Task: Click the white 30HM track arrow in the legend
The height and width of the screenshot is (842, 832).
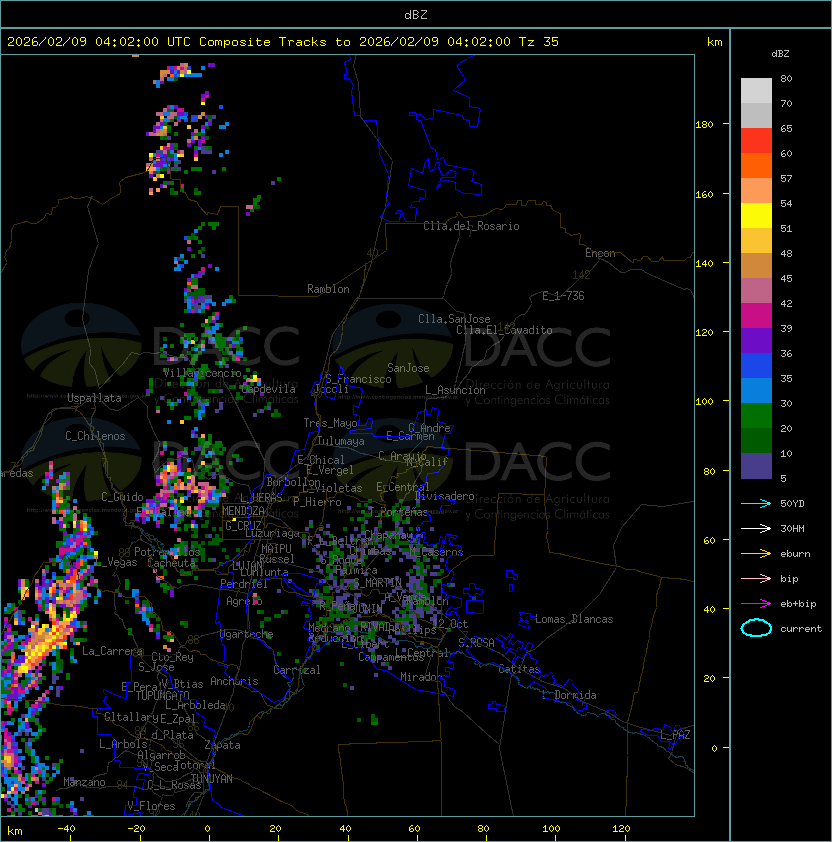Action: click(756, 528)
